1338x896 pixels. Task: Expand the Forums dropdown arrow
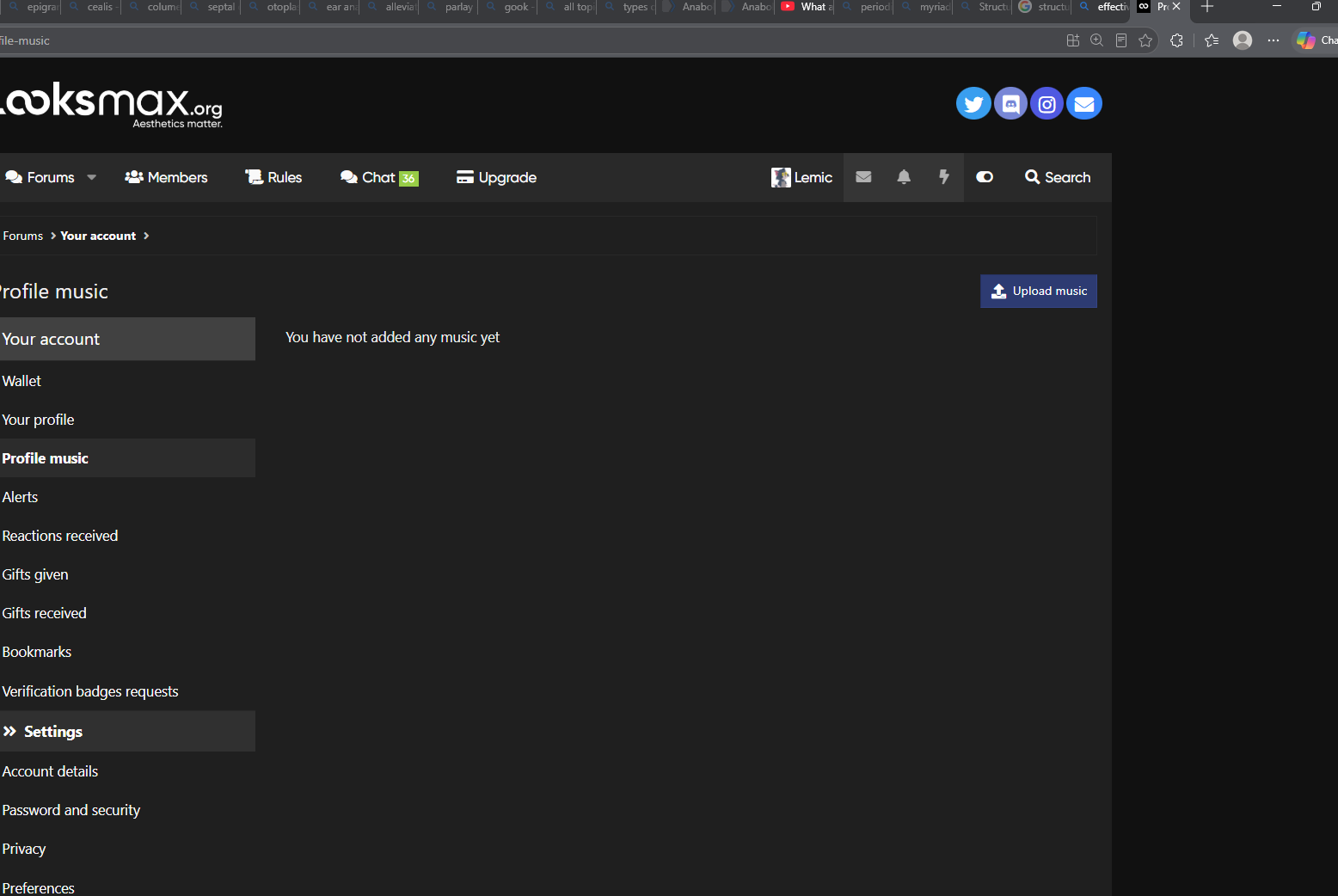tap(91, 177)
